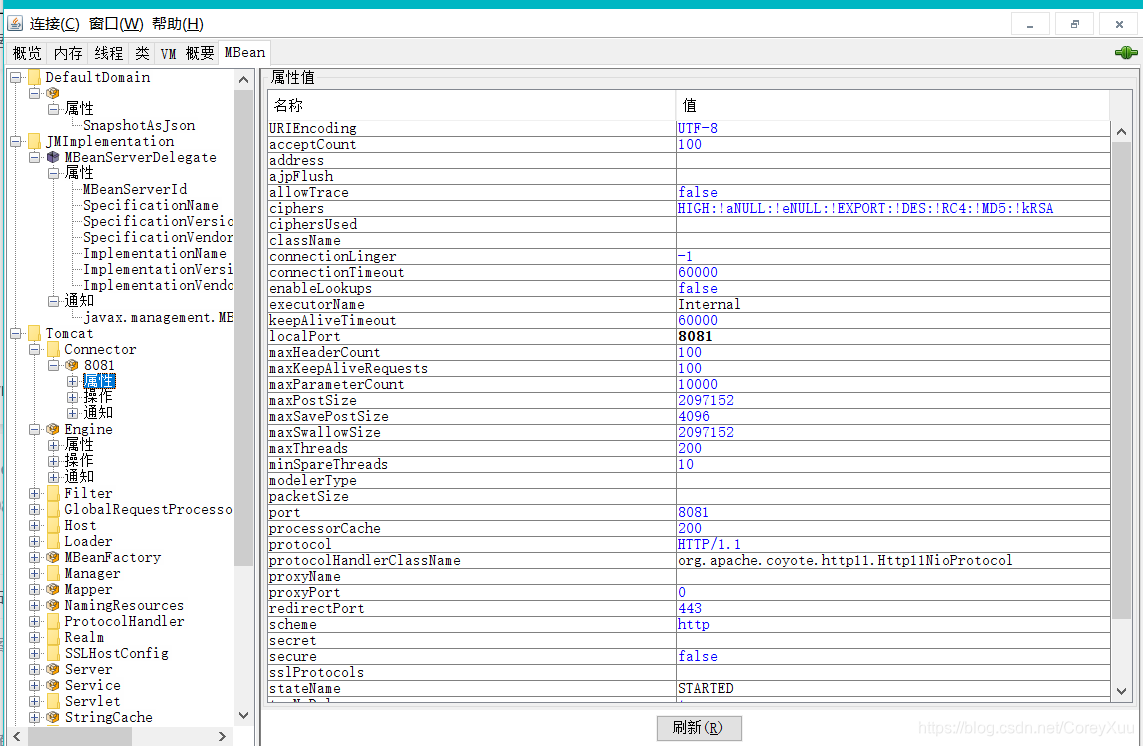Expand the Filter tree node
Image resolution: width=1143 pixels, height=746 pixels.
point(34,494)
